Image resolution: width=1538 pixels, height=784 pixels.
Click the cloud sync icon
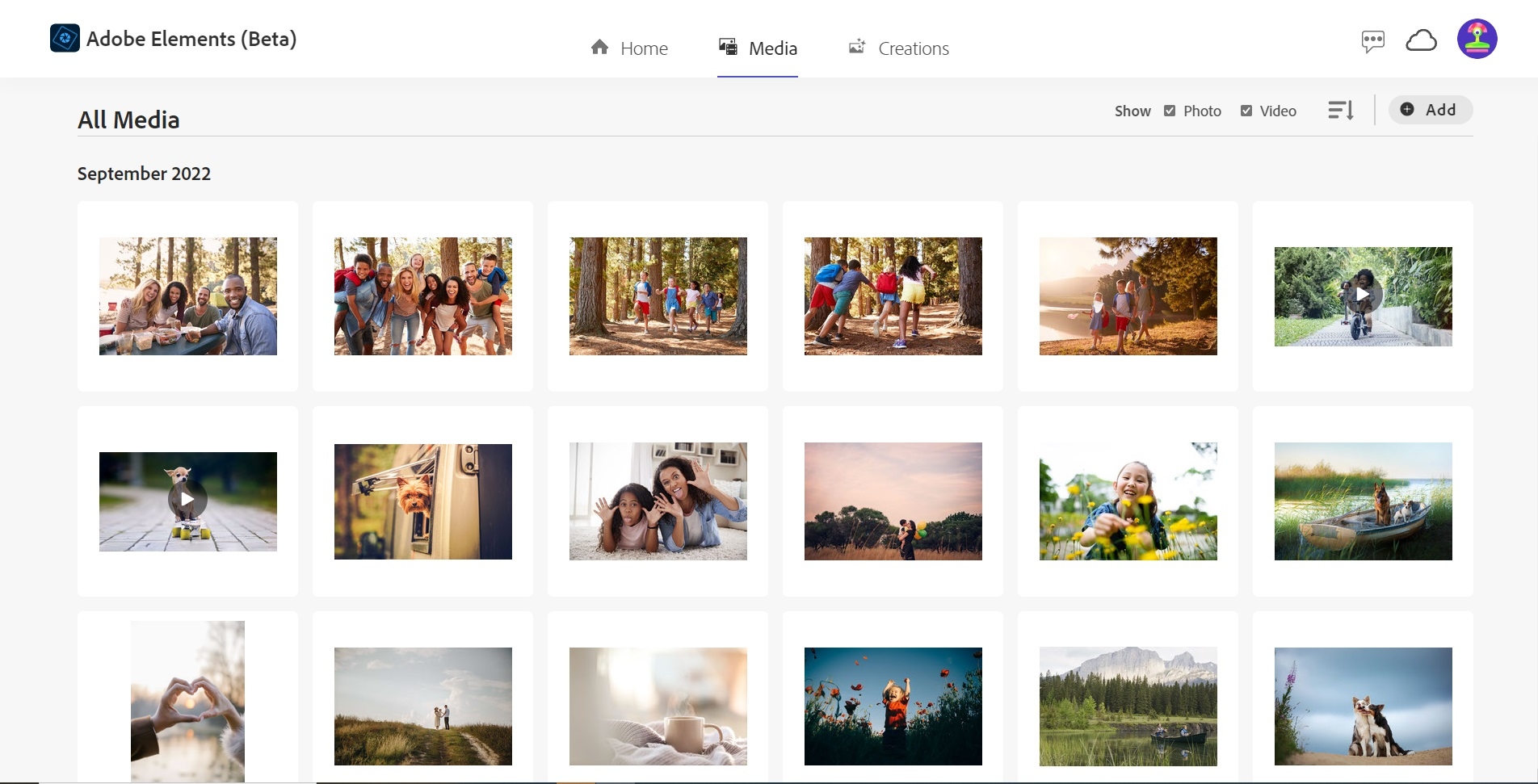tap(1421, 40)
